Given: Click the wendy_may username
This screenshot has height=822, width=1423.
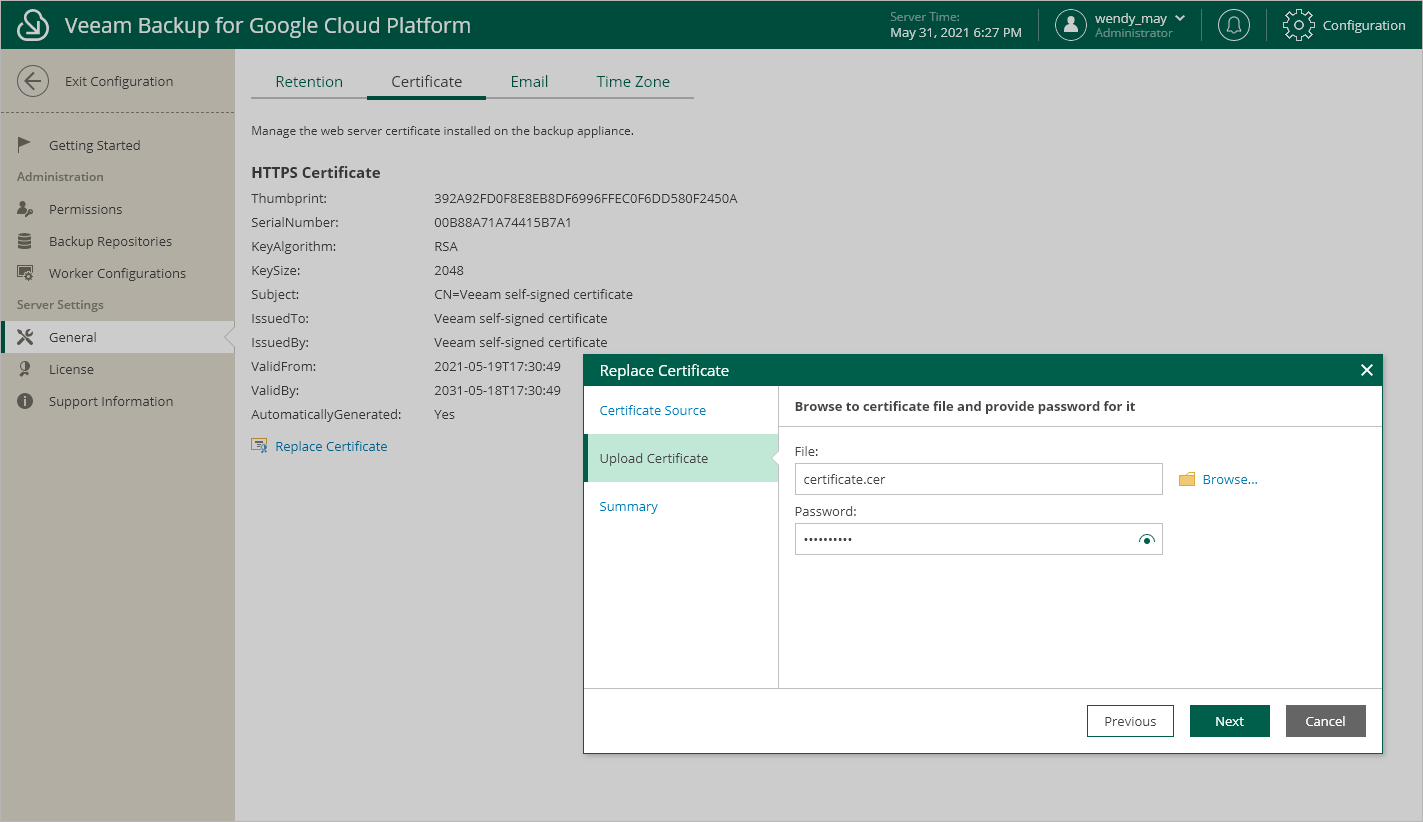Looking at the screenshot, I should (1131, 18).
